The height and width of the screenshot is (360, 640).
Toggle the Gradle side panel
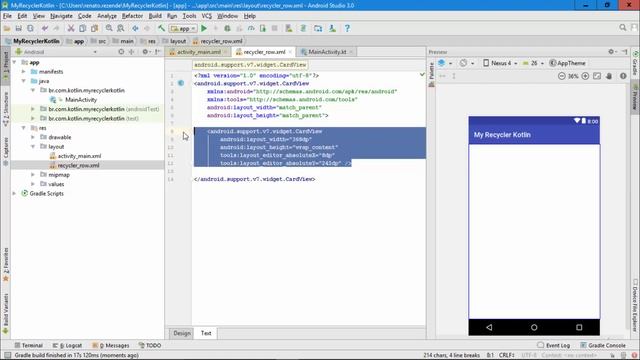coord(635,63)
